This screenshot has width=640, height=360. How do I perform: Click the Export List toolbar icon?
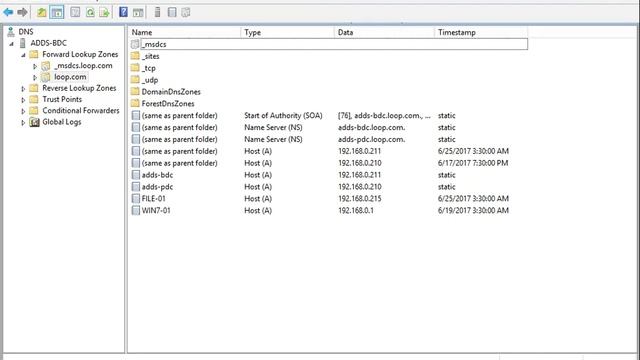pyautogui.click(x=105, y=12)
